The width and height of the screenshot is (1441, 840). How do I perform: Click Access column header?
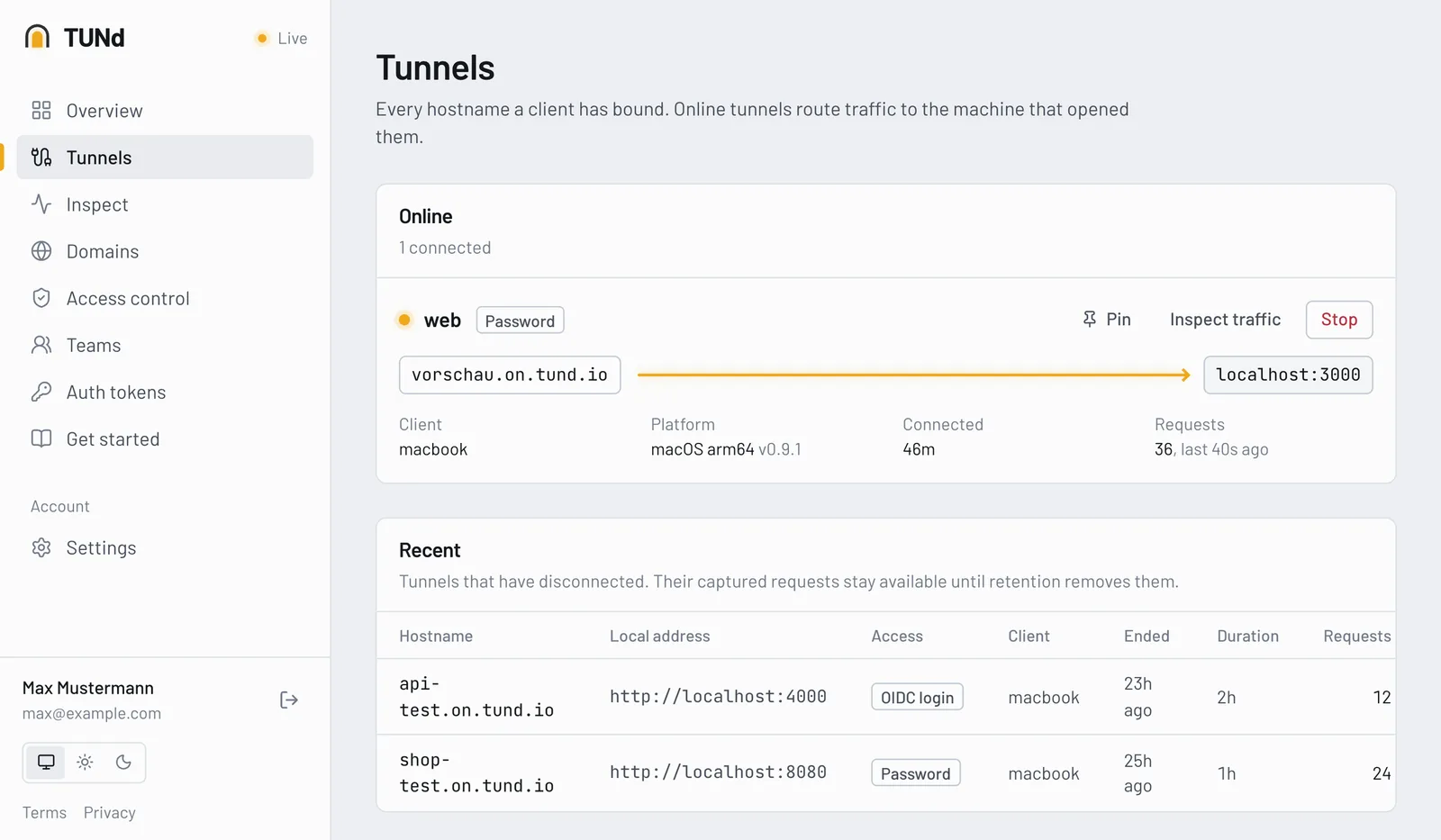point(897,636)
